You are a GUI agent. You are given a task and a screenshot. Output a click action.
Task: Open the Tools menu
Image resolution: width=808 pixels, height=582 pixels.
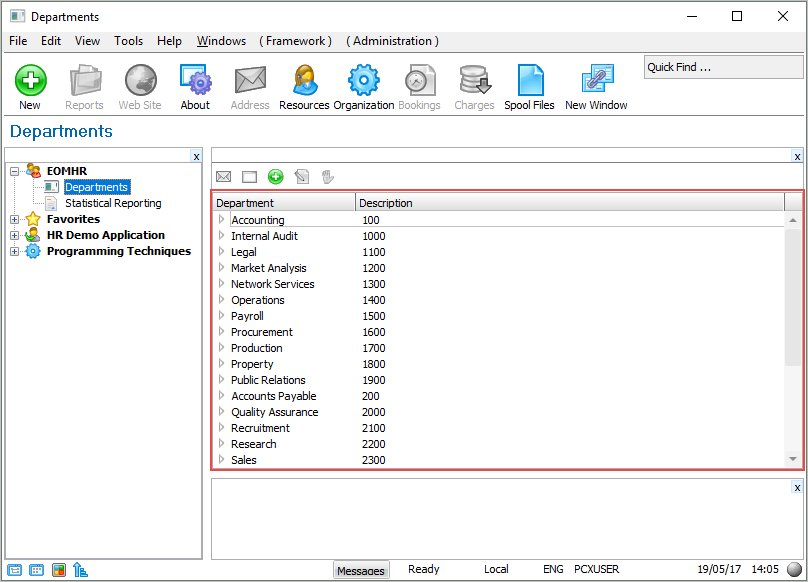tap(128, 41)
